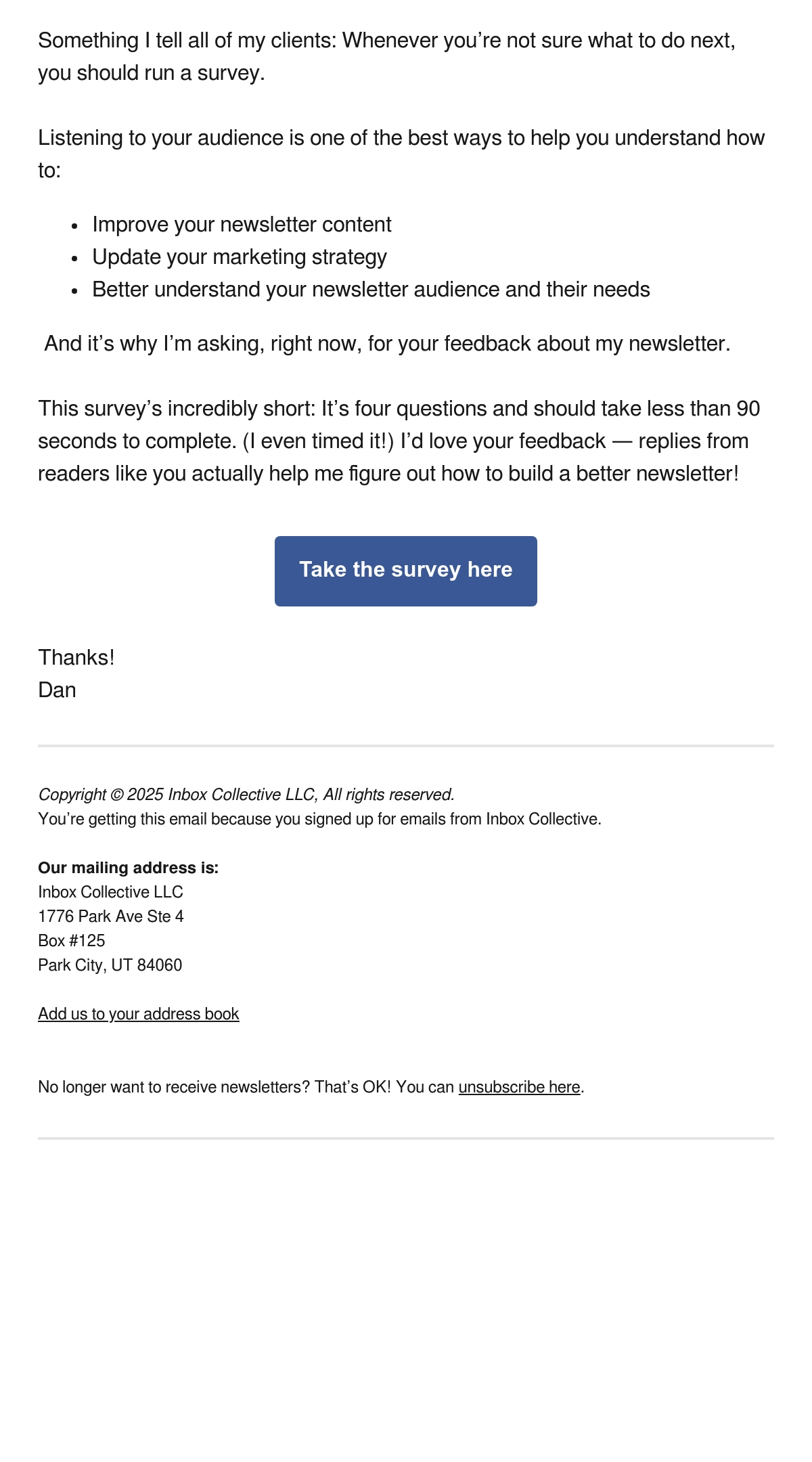This screenshot has width=812, height=1462.
Task: Select the 1776 Park Ave Ste 4 line
Action: tap(111, 916)
